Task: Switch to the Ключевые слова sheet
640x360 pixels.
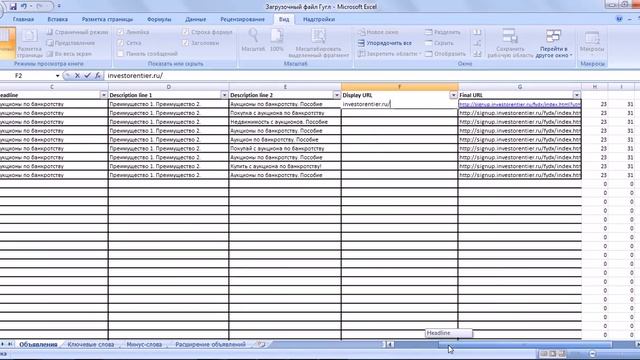Action: click(x=91, y=344)
